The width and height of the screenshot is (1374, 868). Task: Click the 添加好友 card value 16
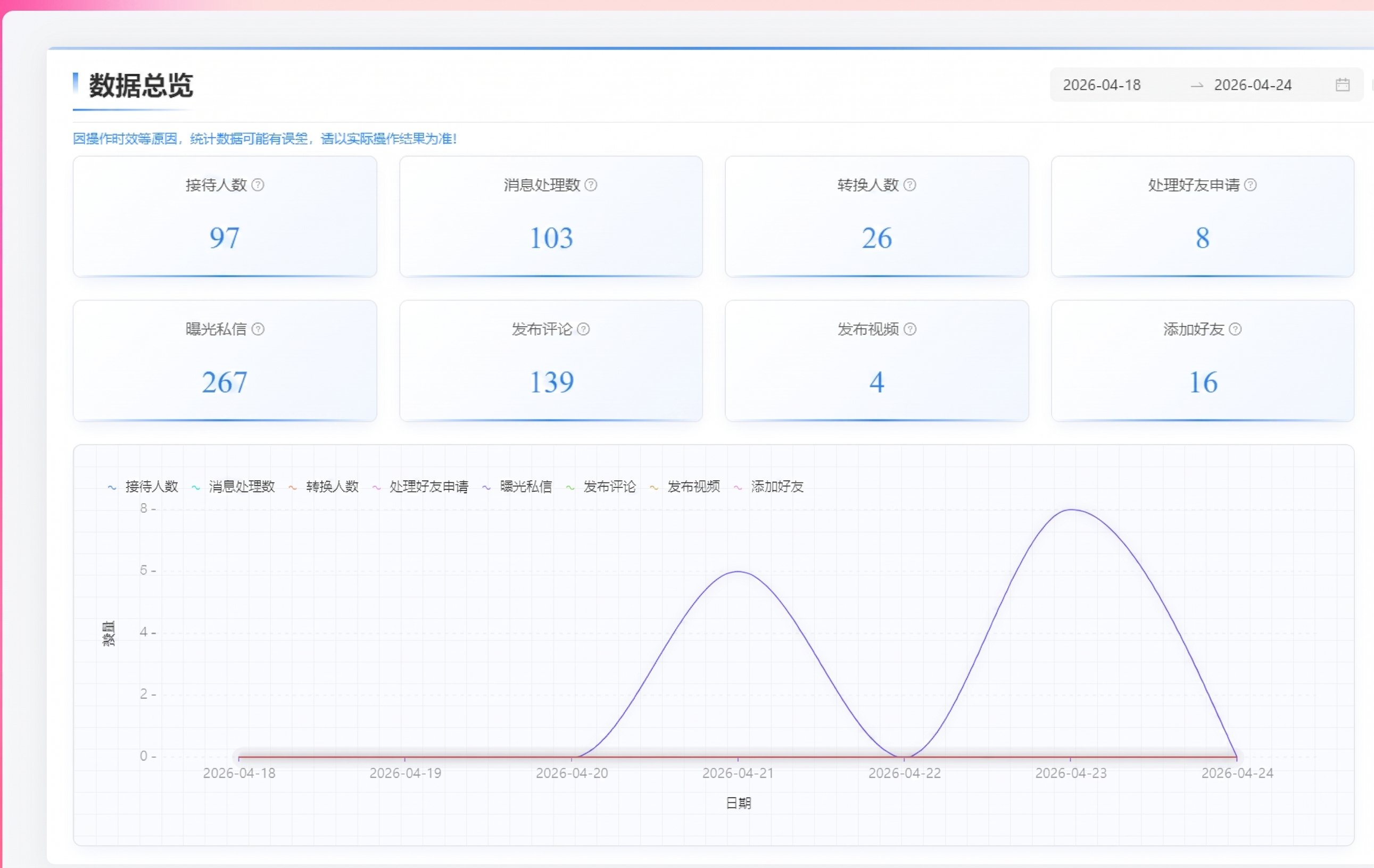pos(1203,382)
